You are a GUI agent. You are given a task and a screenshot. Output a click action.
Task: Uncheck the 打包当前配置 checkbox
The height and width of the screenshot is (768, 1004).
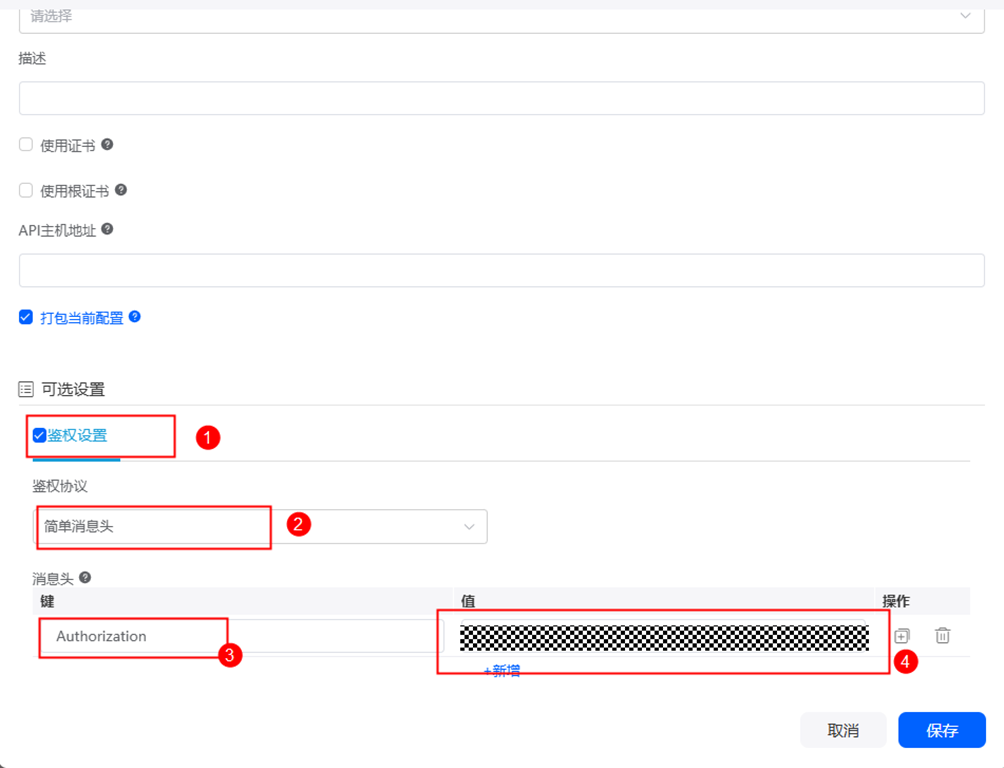[x=26, y=317]
